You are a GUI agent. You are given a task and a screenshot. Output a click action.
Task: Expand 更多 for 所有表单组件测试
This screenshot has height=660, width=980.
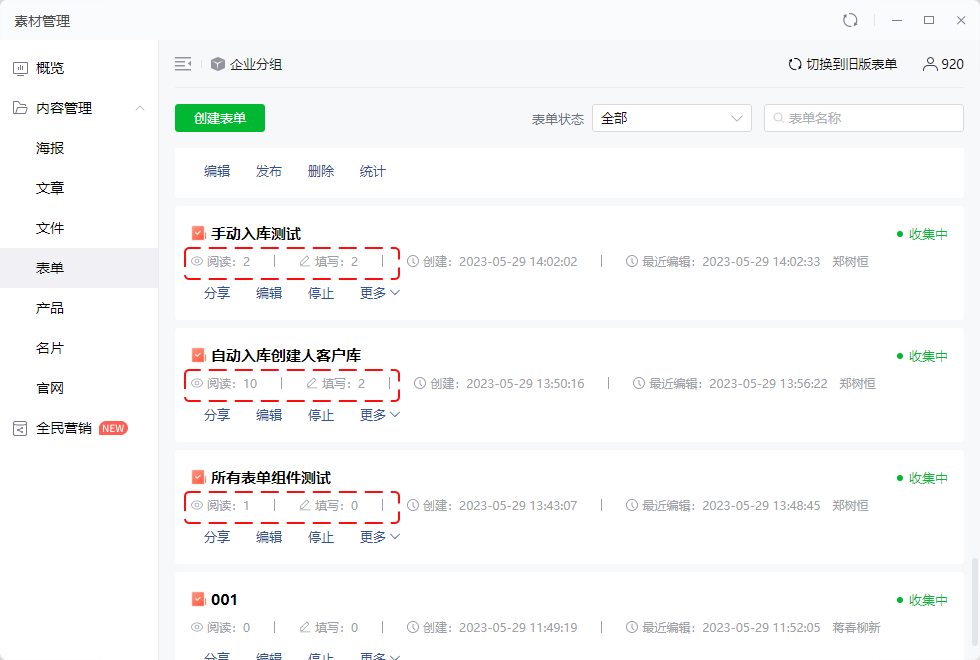pos(379,537)
